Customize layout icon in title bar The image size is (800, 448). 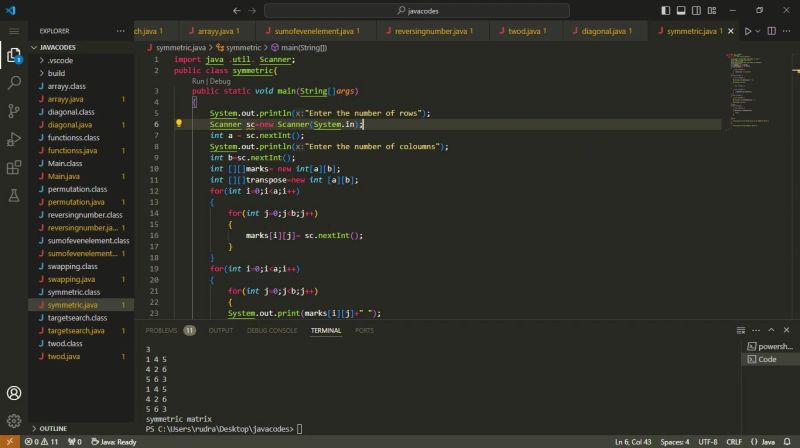point(712,11)
